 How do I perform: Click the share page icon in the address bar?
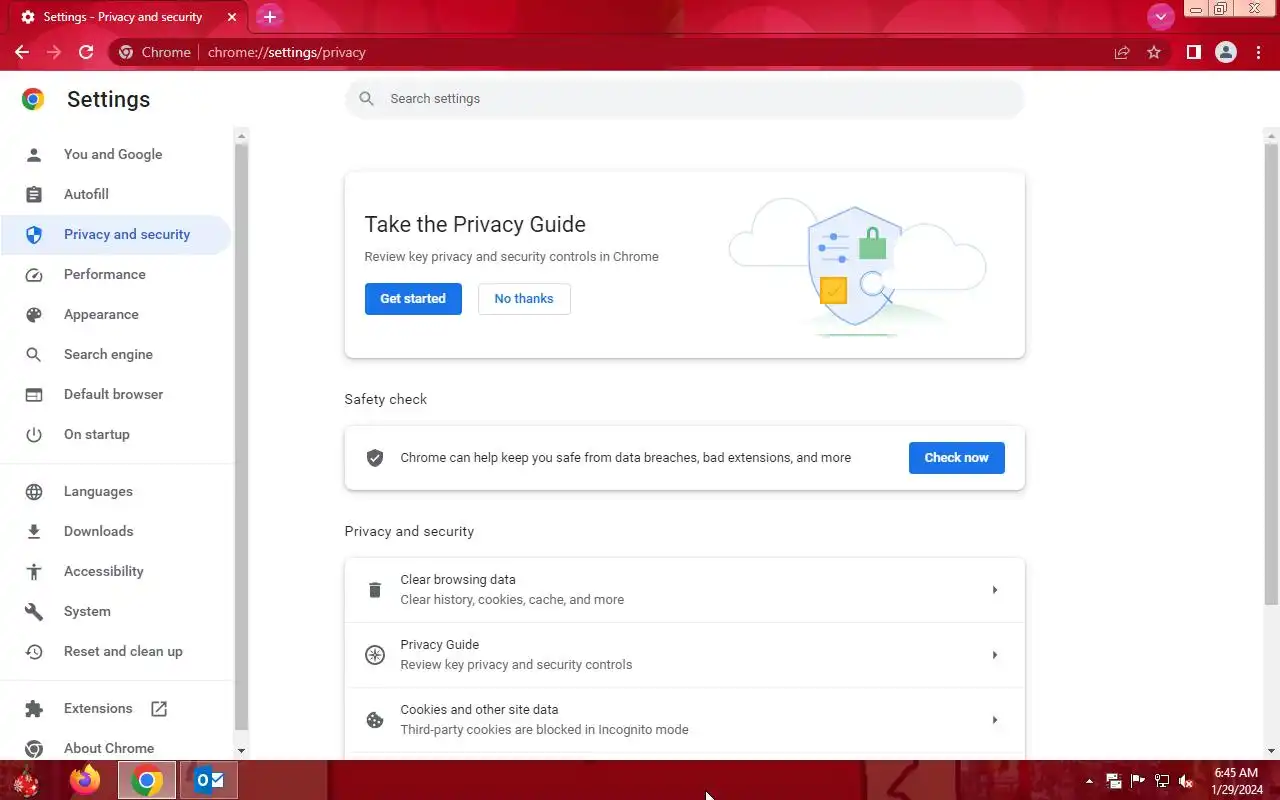click(1122, 52)
